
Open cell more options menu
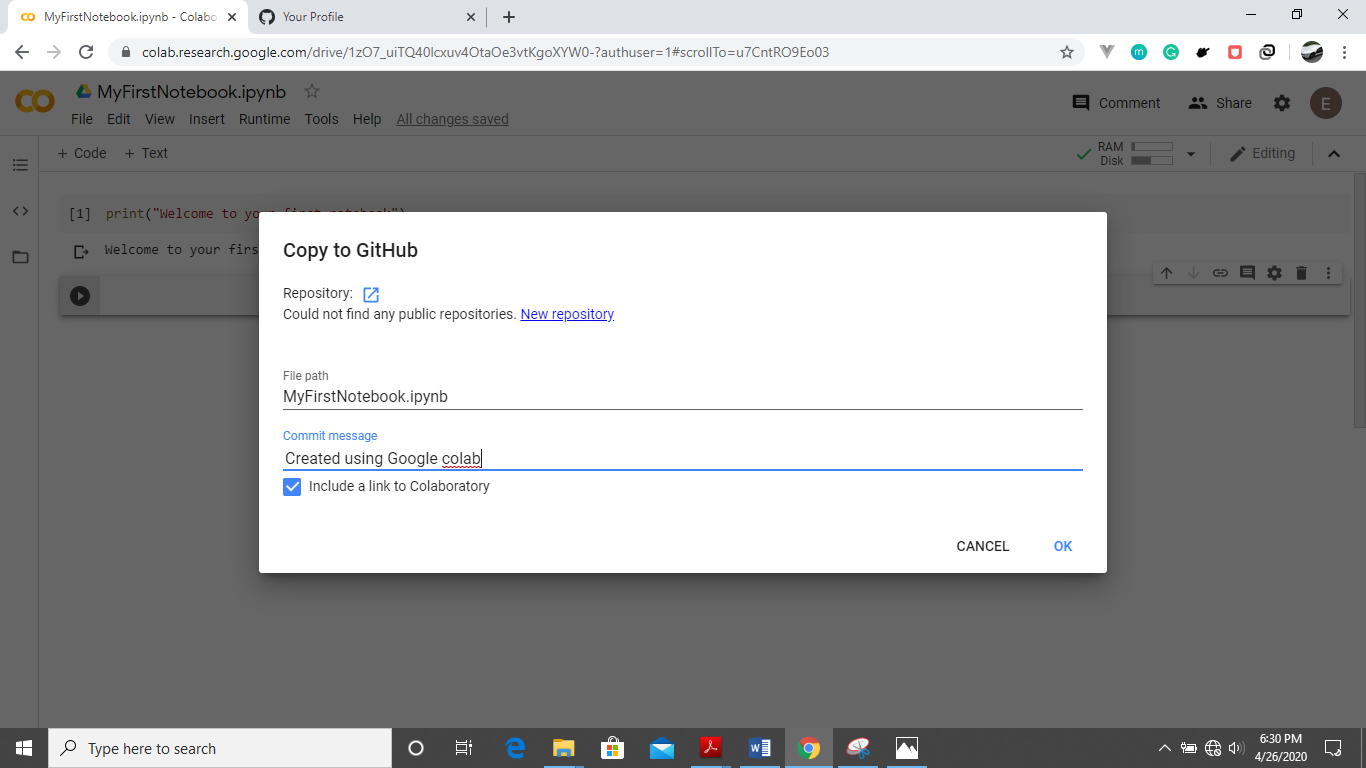[1328, 273]
